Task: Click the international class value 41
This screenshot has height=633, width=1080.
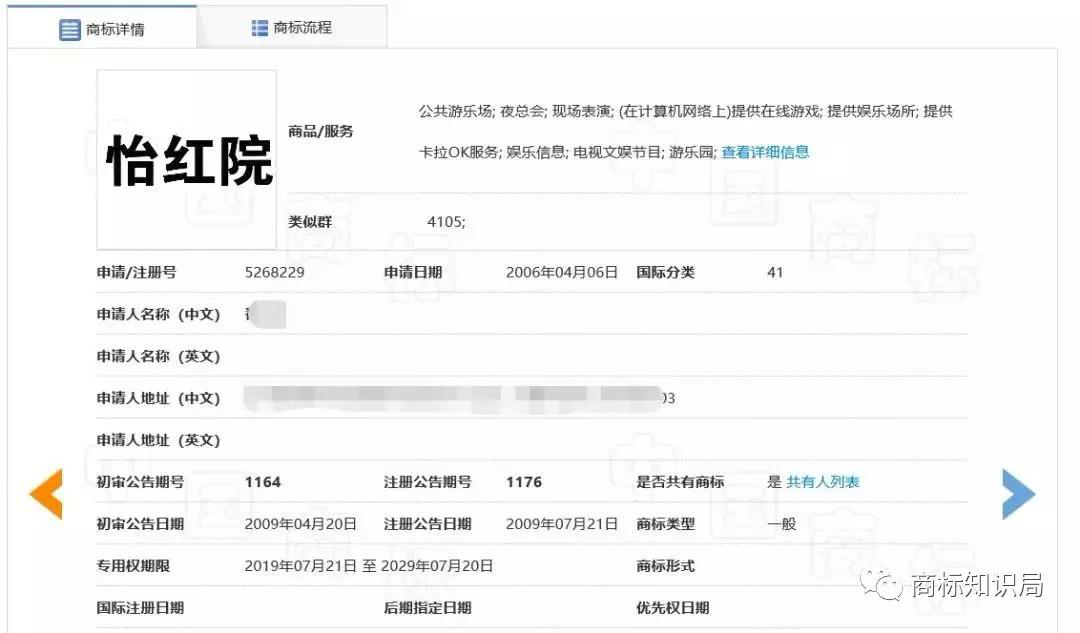Action: tap(775, 272)
